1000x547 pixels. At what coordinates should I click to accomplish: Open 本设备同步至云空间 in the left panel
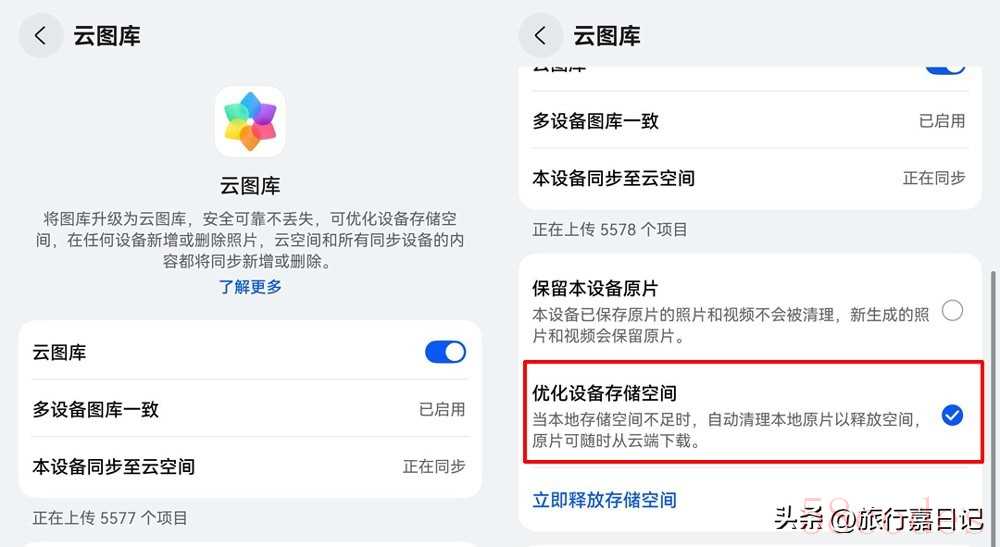(x=114, y=467)
